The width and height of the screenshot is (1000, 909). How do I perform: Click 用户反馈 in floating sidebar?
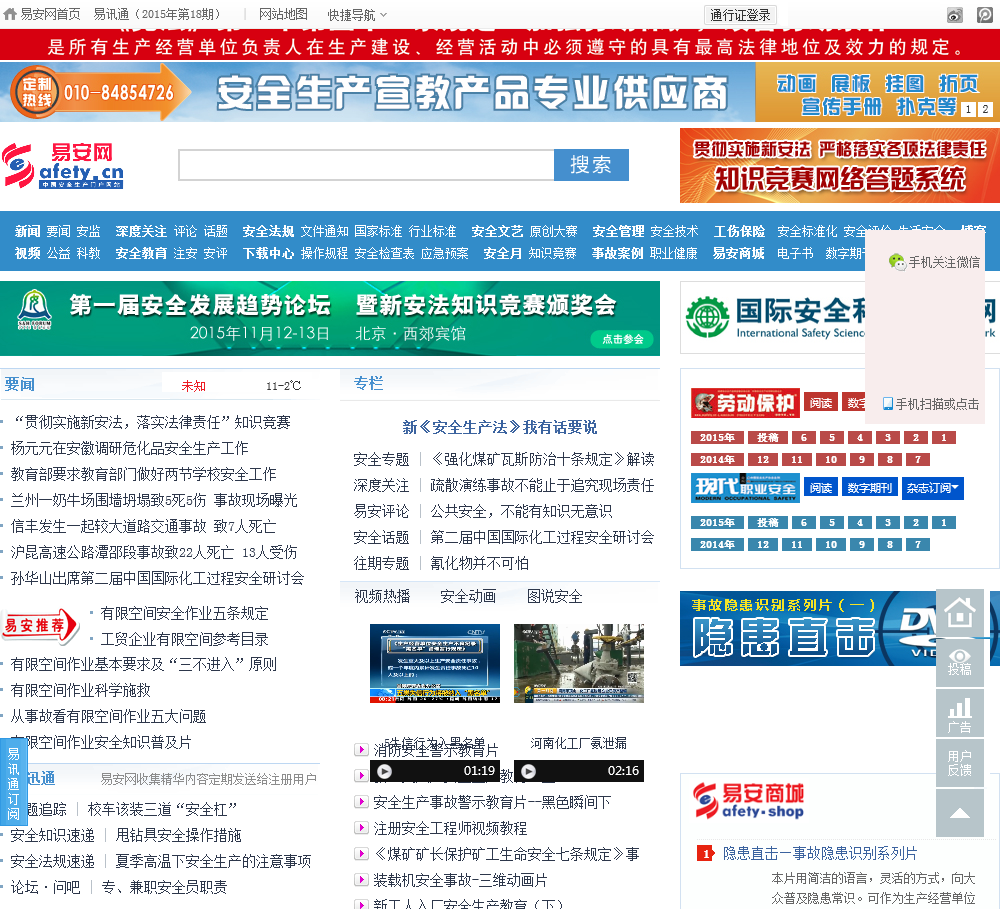[959, 763]
